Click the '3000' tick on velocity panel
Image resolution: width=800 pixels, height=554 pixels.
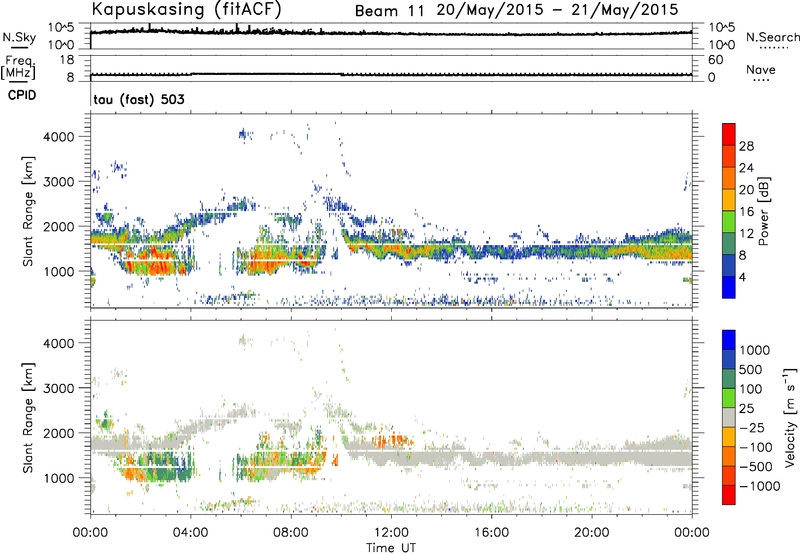click(x=59, y=388)
